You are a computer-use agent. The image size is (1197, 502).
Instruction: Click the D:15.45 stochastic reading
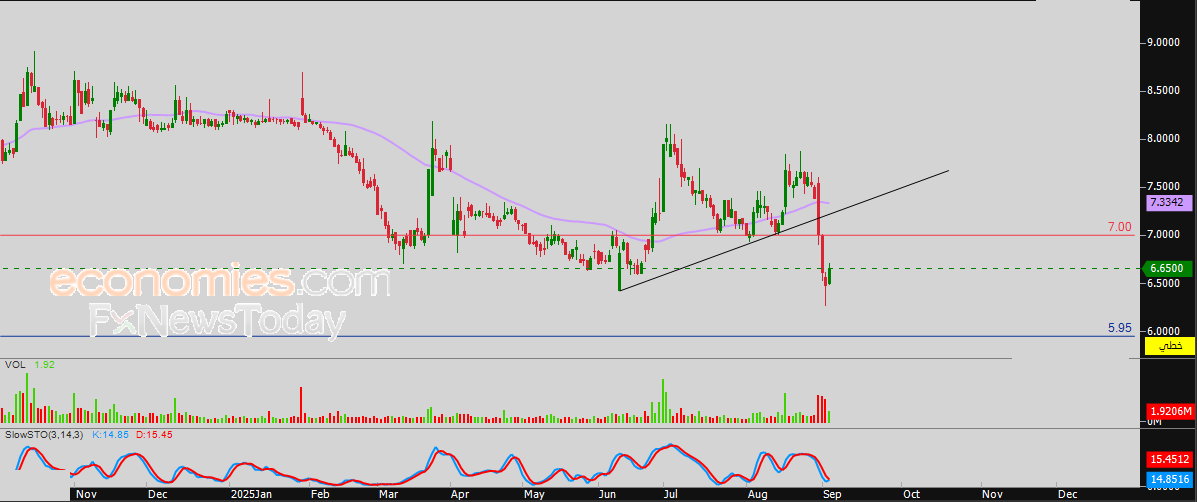coord(154,434)
